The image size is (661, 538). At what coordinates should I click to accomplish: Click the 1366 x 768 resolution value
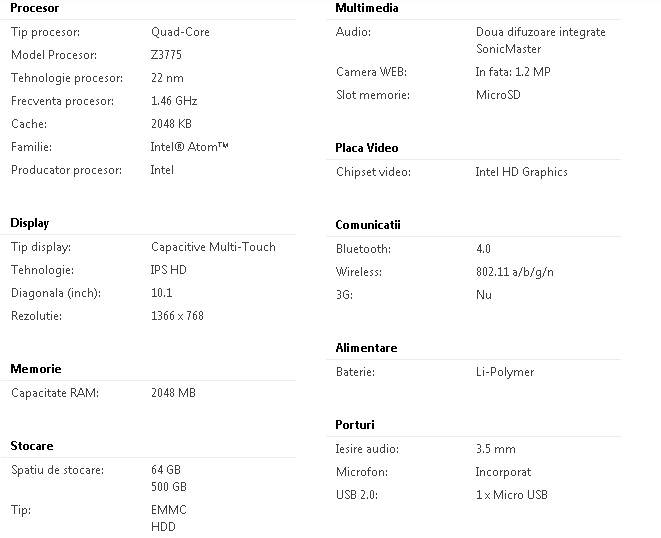click(x=177, y=316)
